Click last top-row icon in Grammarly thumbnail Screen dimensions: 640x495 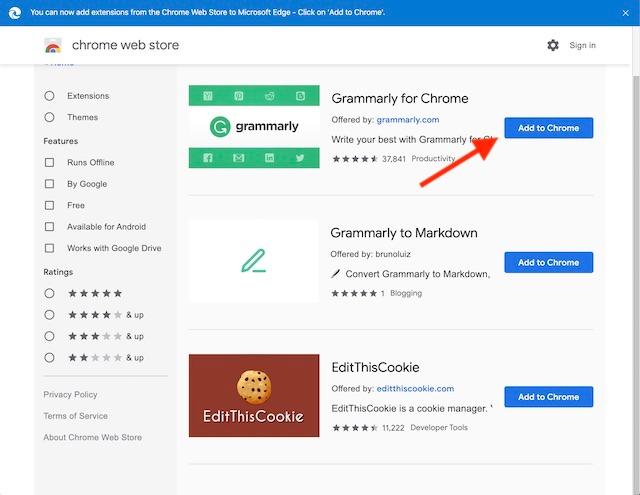pos(300,96)
